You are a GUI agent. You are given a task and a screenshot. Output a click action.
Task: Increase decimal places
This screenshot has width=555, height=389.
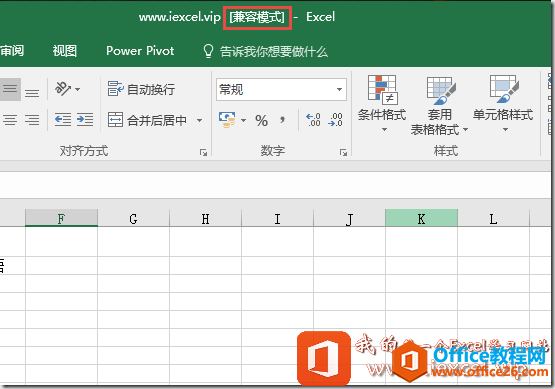[x=313, y=120]
